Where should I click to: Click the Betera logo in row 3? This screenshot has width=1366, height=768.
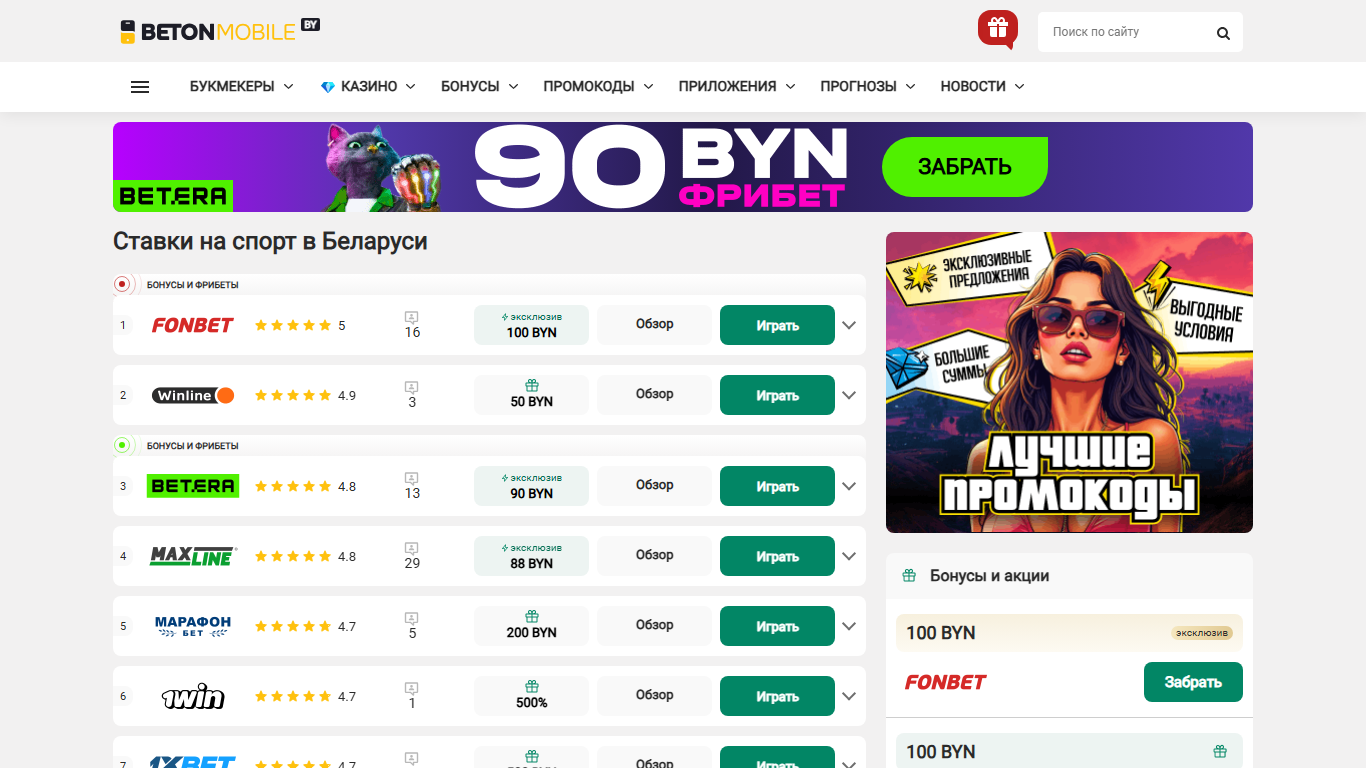pyautogui.click(x=193, y=486)
